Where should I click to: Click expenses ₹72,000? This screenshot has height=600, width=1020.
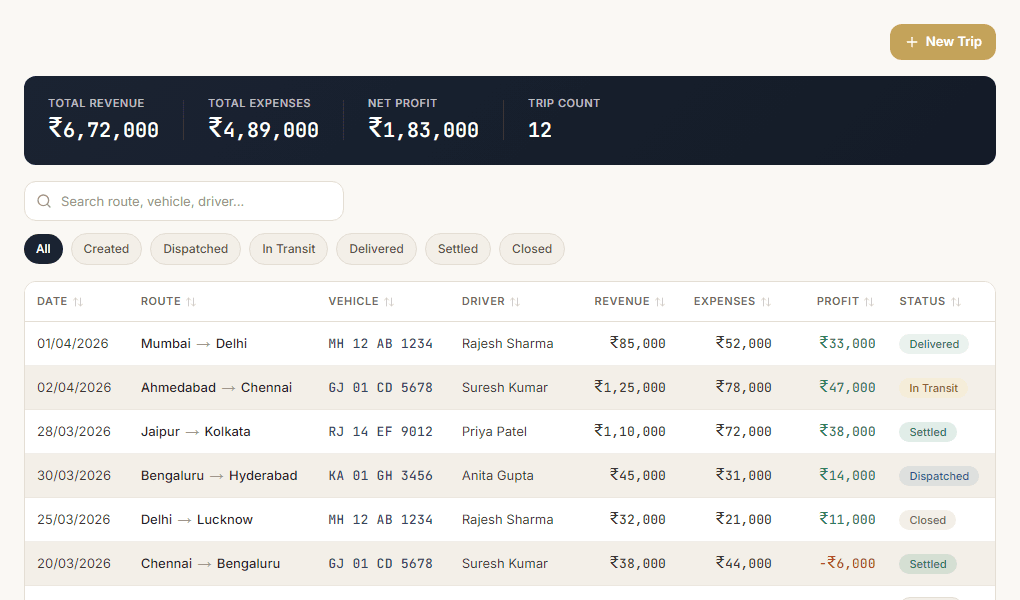pyautogui.click(x=744, y=431)
